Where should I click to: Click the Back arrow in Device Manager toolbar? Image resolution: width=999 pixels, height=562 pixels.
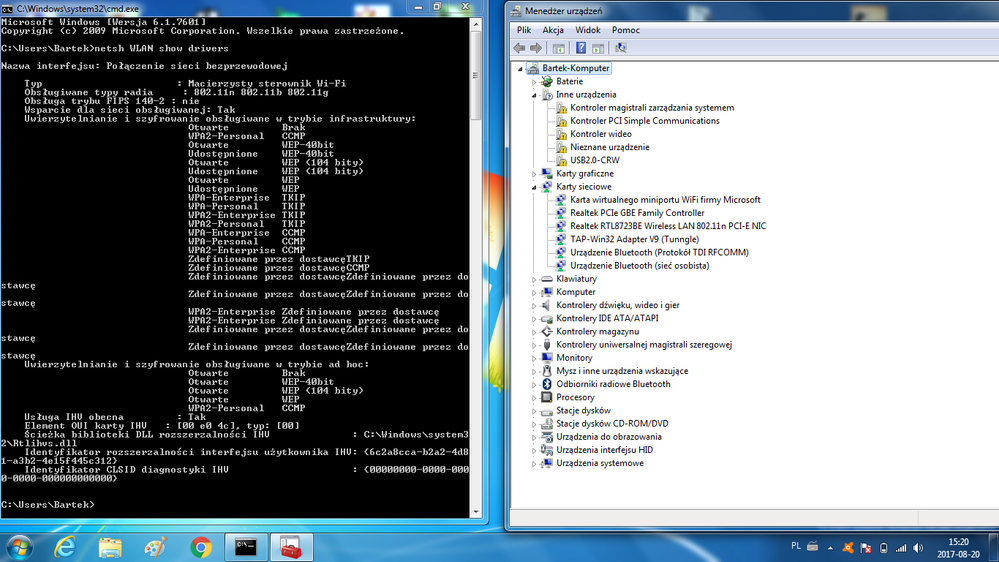click(x=519, y=48)
